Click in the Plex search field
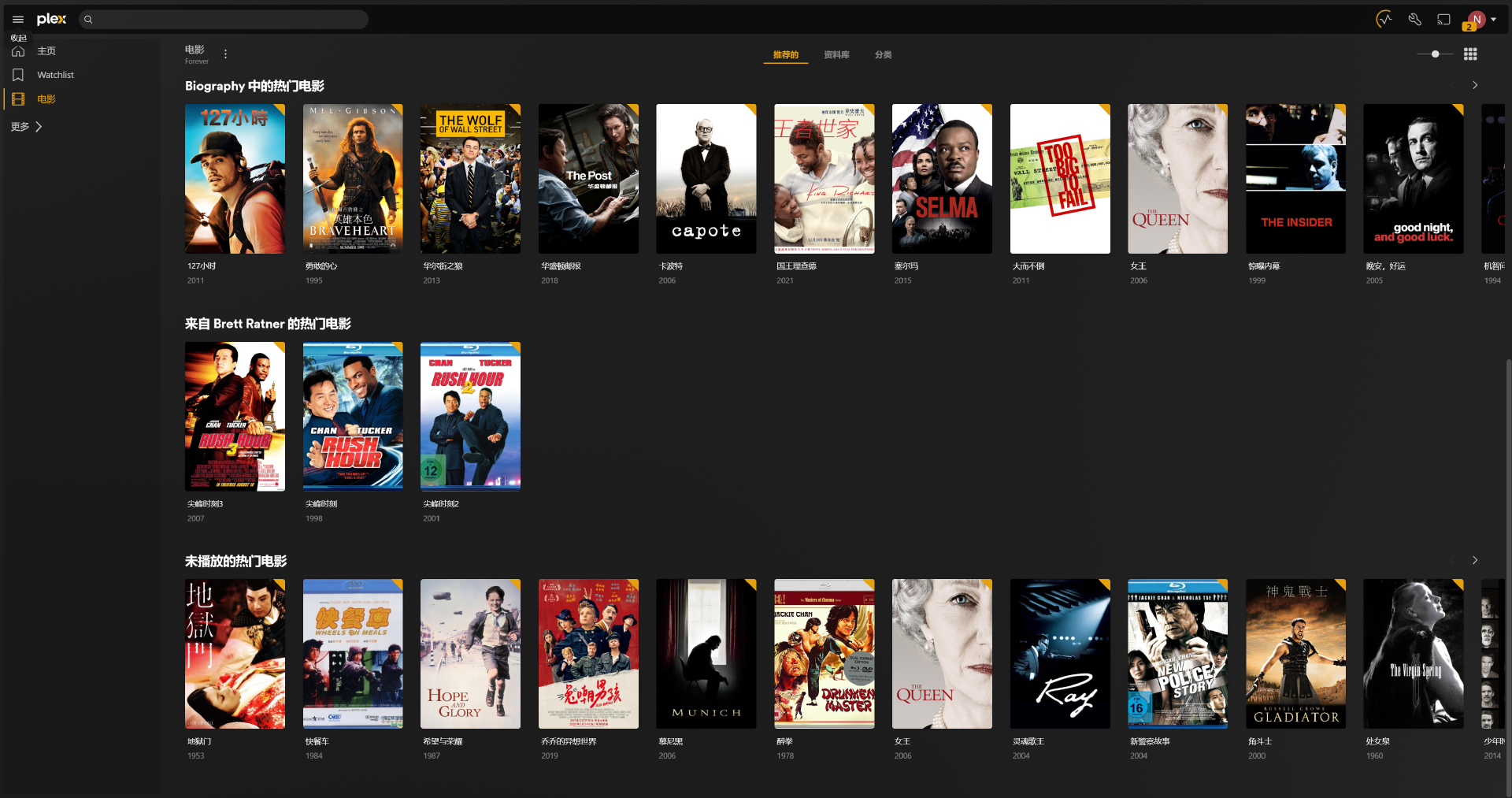The height and width of the screenshot is (798, 1512). [x=224, y=20]
